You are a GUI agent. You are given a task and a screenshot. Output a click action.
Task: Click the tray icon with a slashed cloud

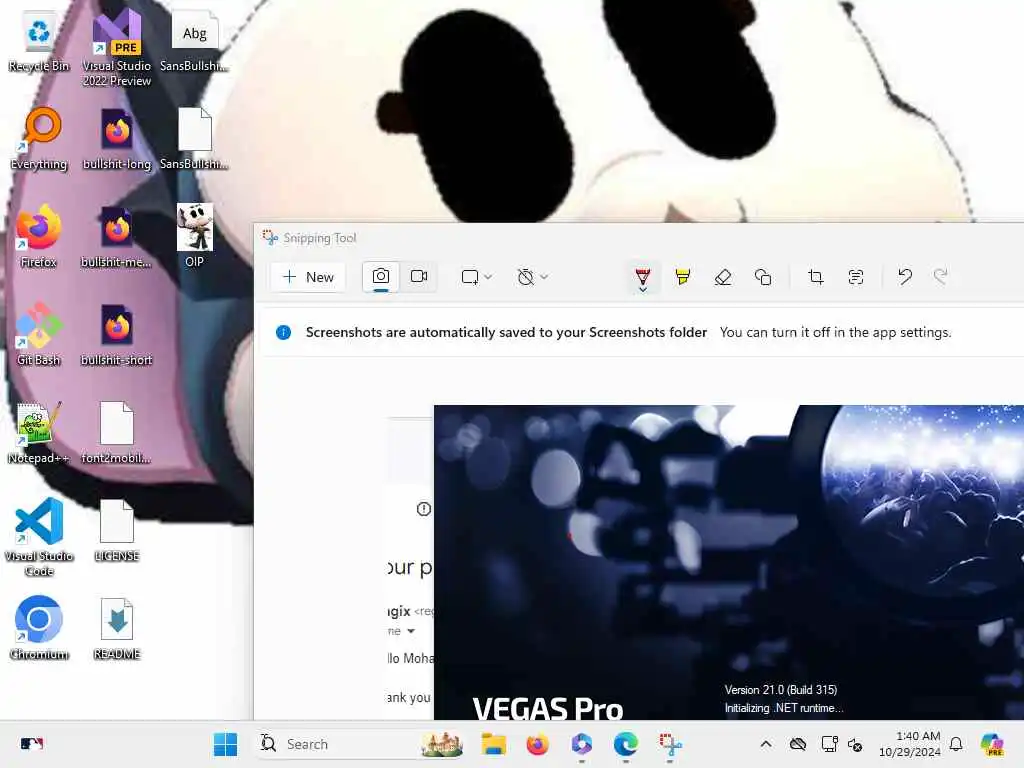(x=797, y=744)
